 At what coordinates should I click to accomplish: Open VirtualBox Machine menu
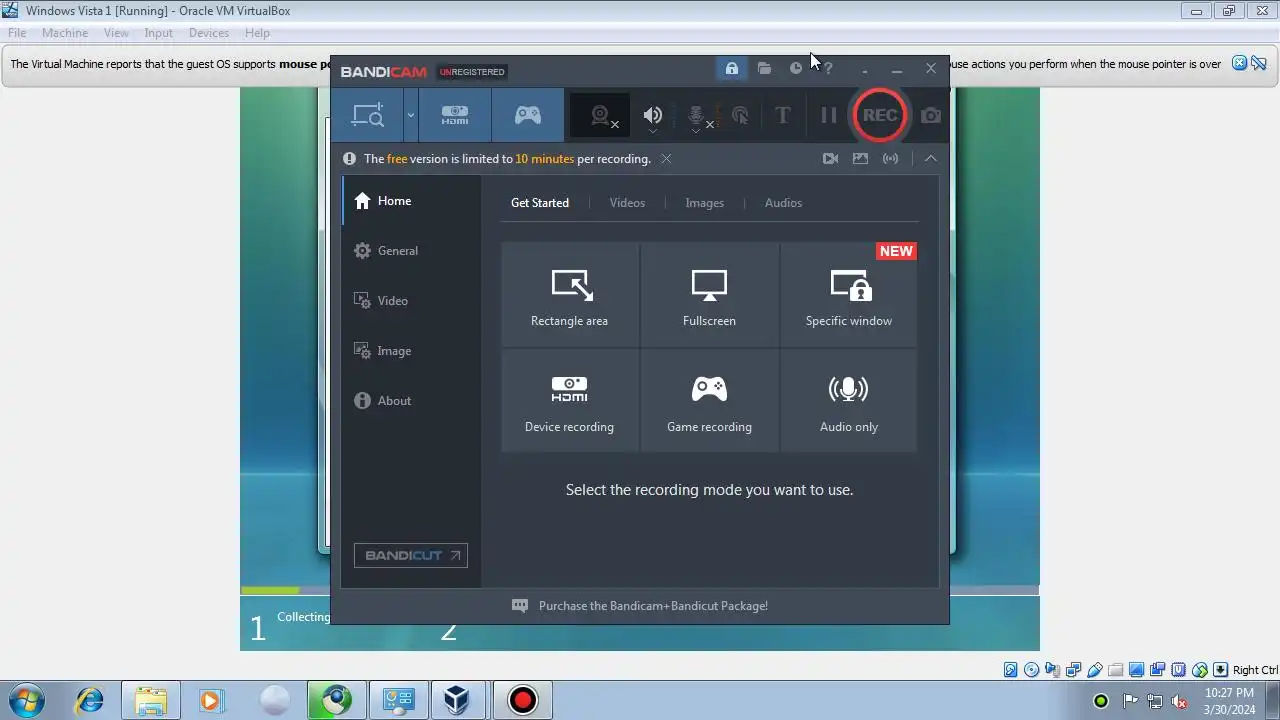click(65, 33)
